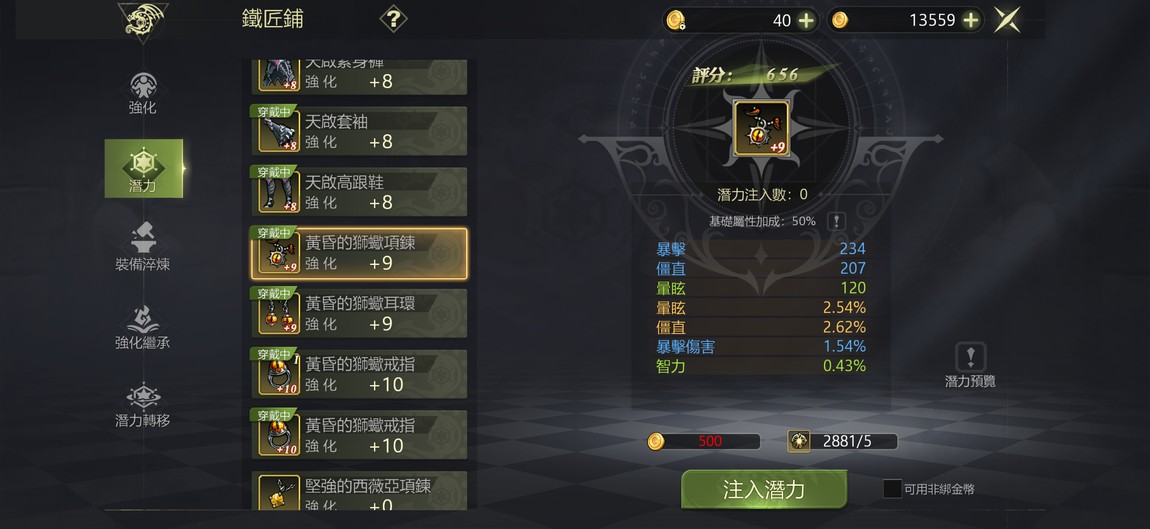Choose 天啟套袖 from the list
The height and width of the screenshot is (529, 1150).
pos(359,131)
